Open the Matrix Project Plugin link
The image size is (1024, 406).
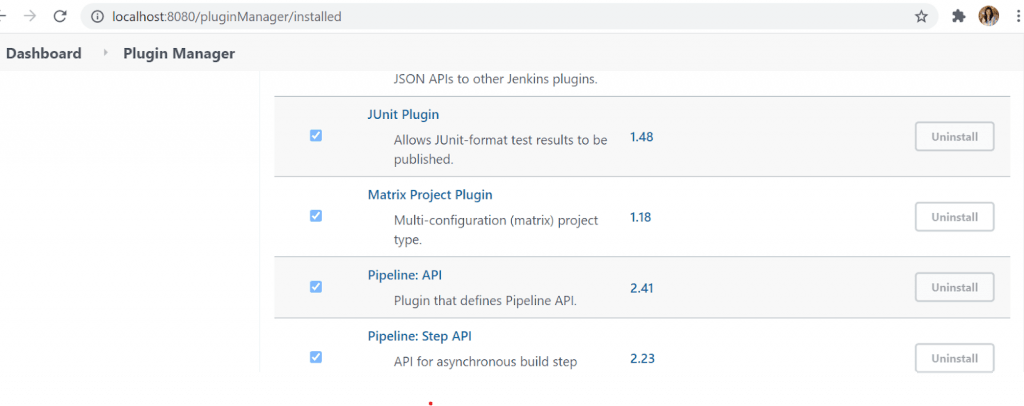pos(430,195)
